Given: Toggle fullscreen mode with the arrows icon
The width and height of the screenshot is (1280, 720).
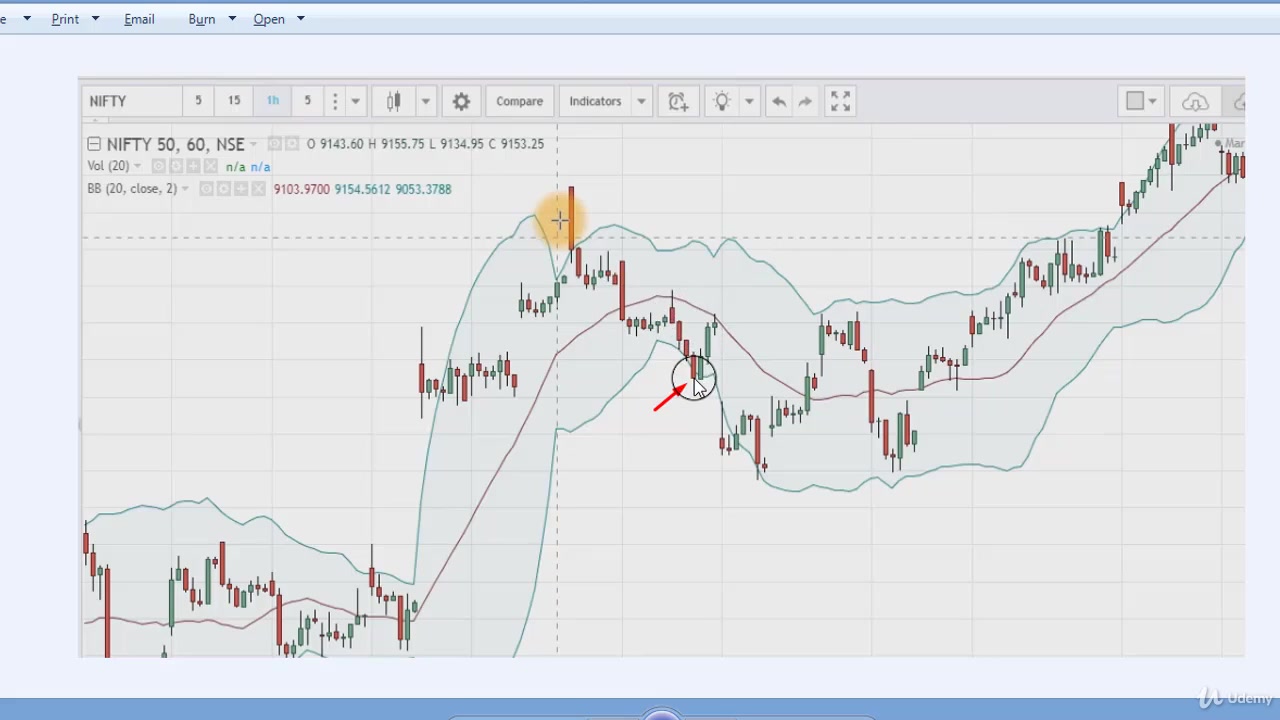Looking at the screenshot, I should coord(840,101).
